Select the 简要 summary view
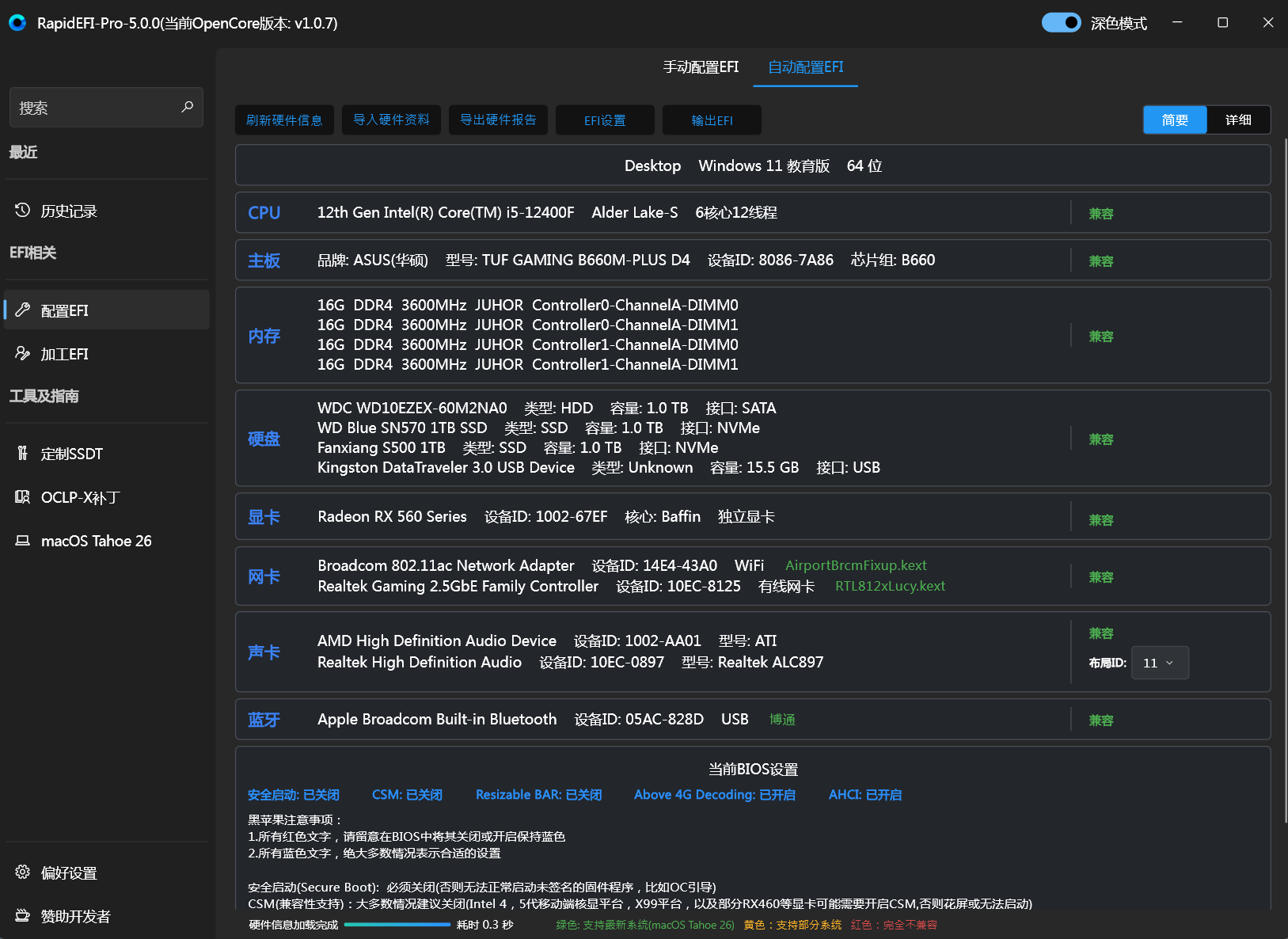This screenshot has height=939, width=1288. point(1175,120)
